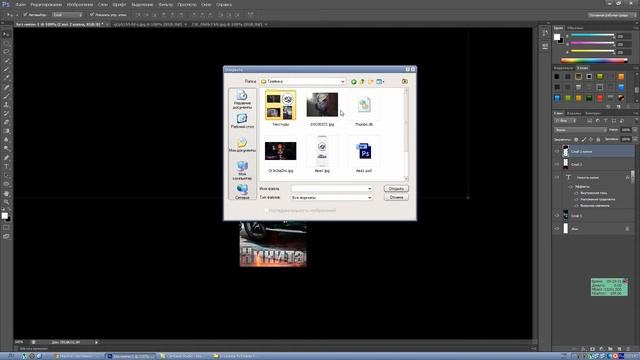
Task: Open the Изображение menu
Action: point(80,4)
